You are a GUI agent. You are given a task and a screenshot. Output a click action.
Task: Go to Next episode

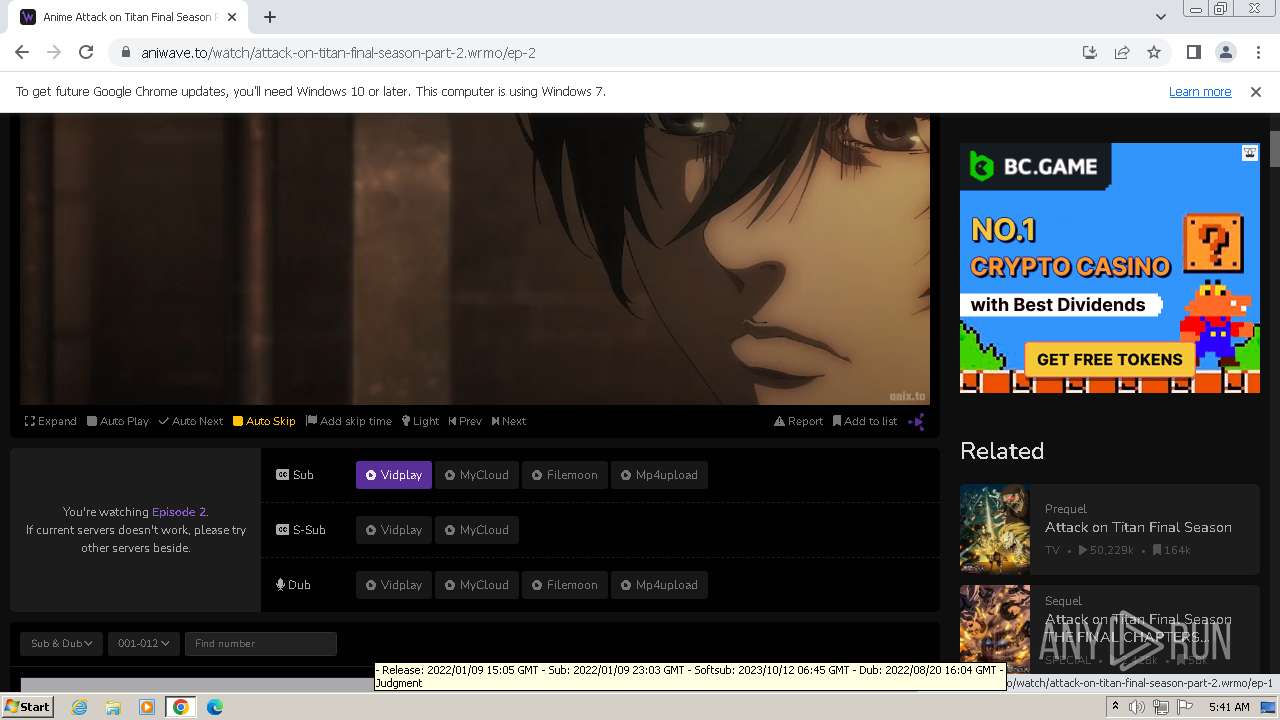pyautogui.click(x=509, y=421)
